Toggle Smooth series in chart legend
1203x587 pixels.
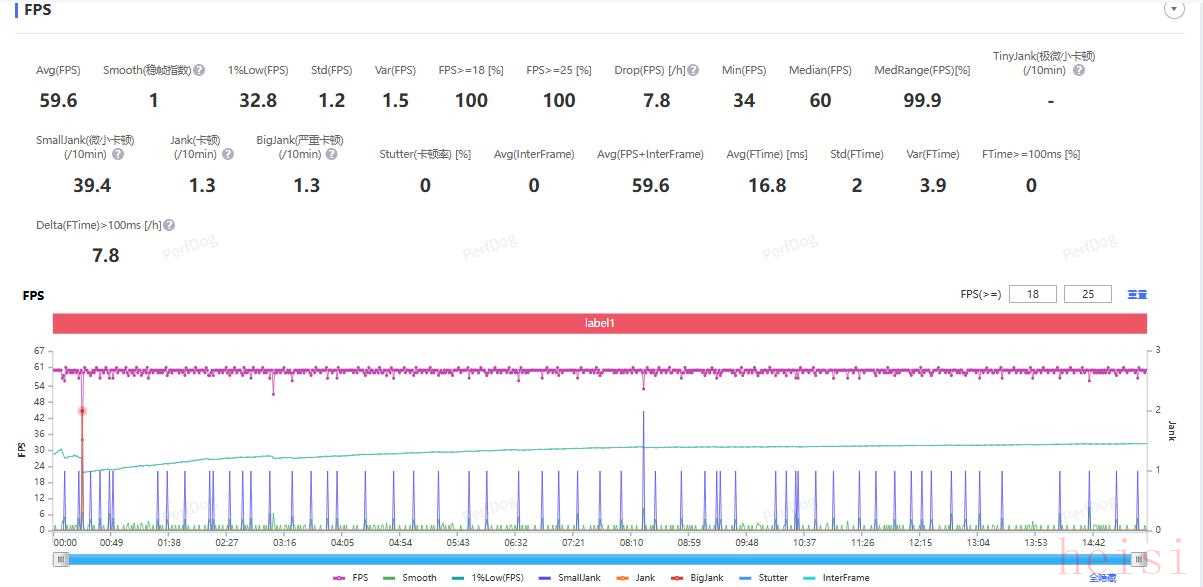410,578
